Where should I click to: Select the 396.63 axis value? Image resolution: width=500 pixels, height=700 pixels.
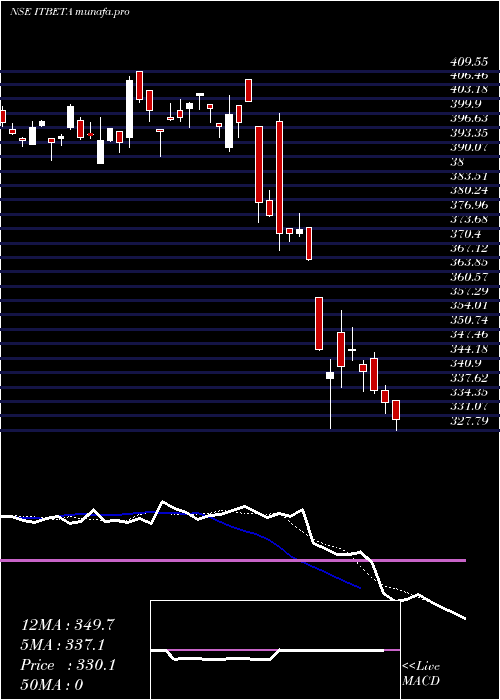click(x=468, y=118)
